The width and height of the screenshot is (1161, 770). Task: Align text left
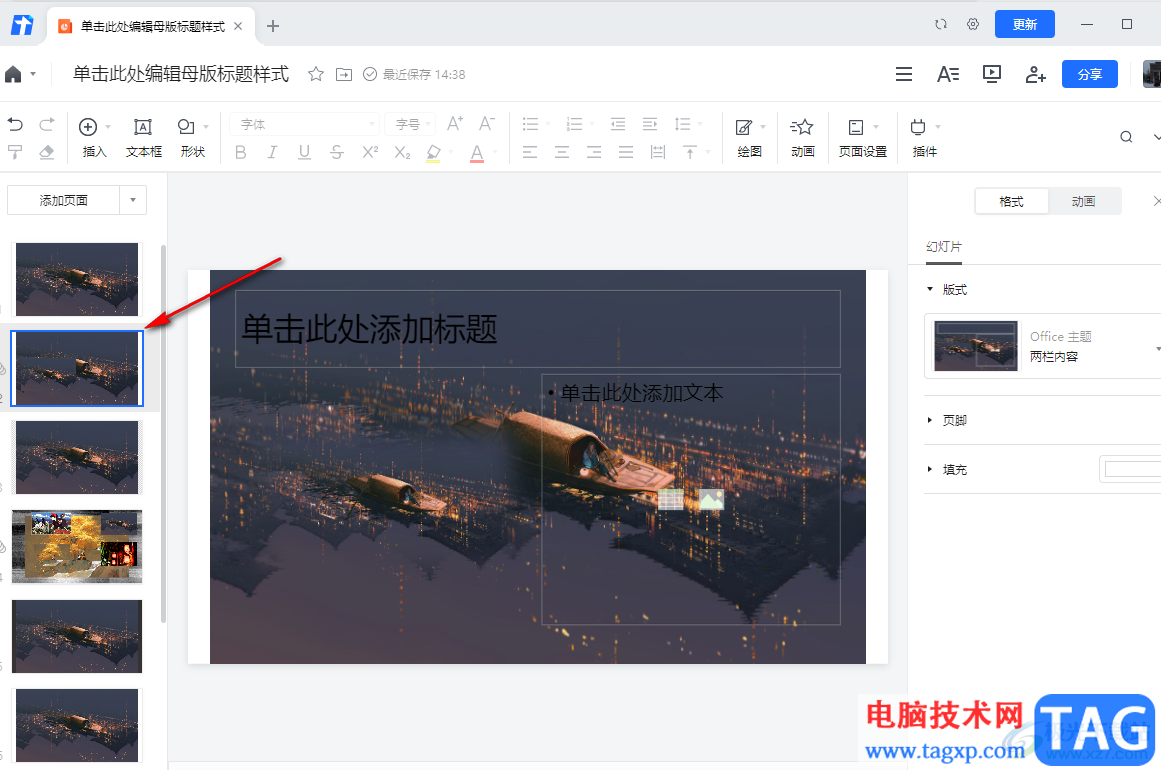click(530, 153)
